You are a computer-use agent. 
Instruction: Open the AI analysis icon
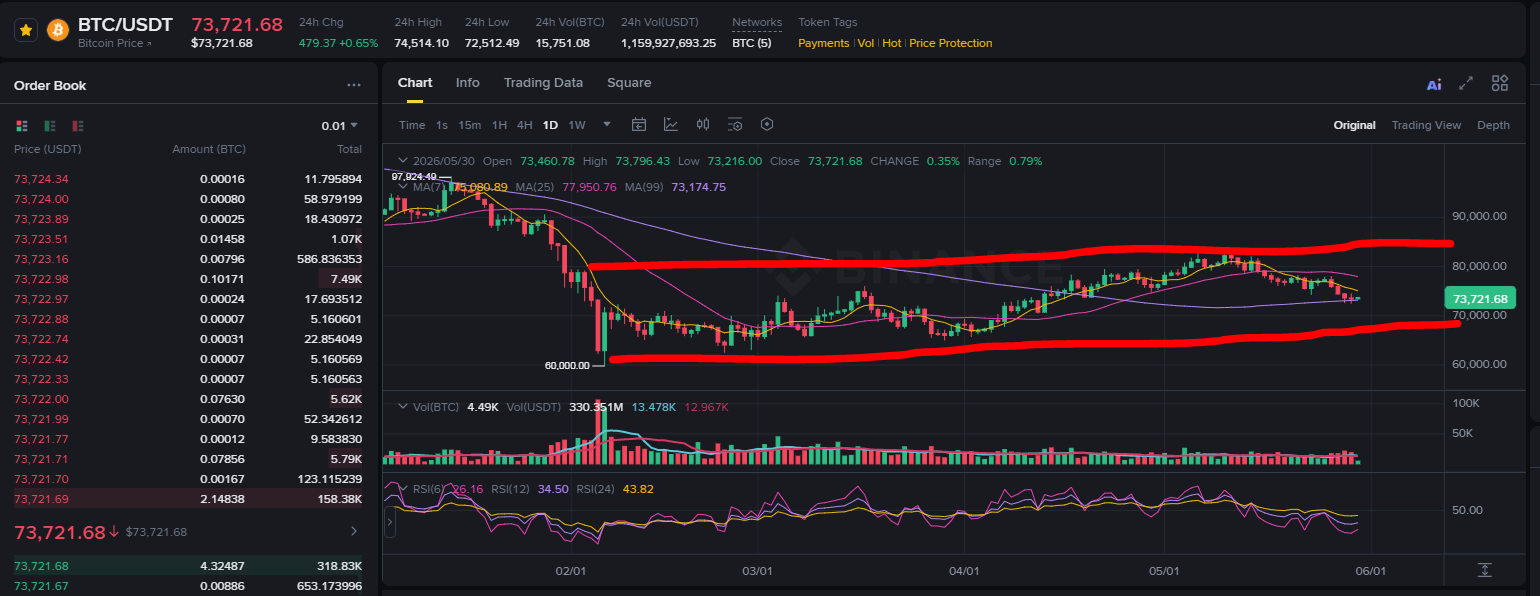click(x=1434, y=85)
